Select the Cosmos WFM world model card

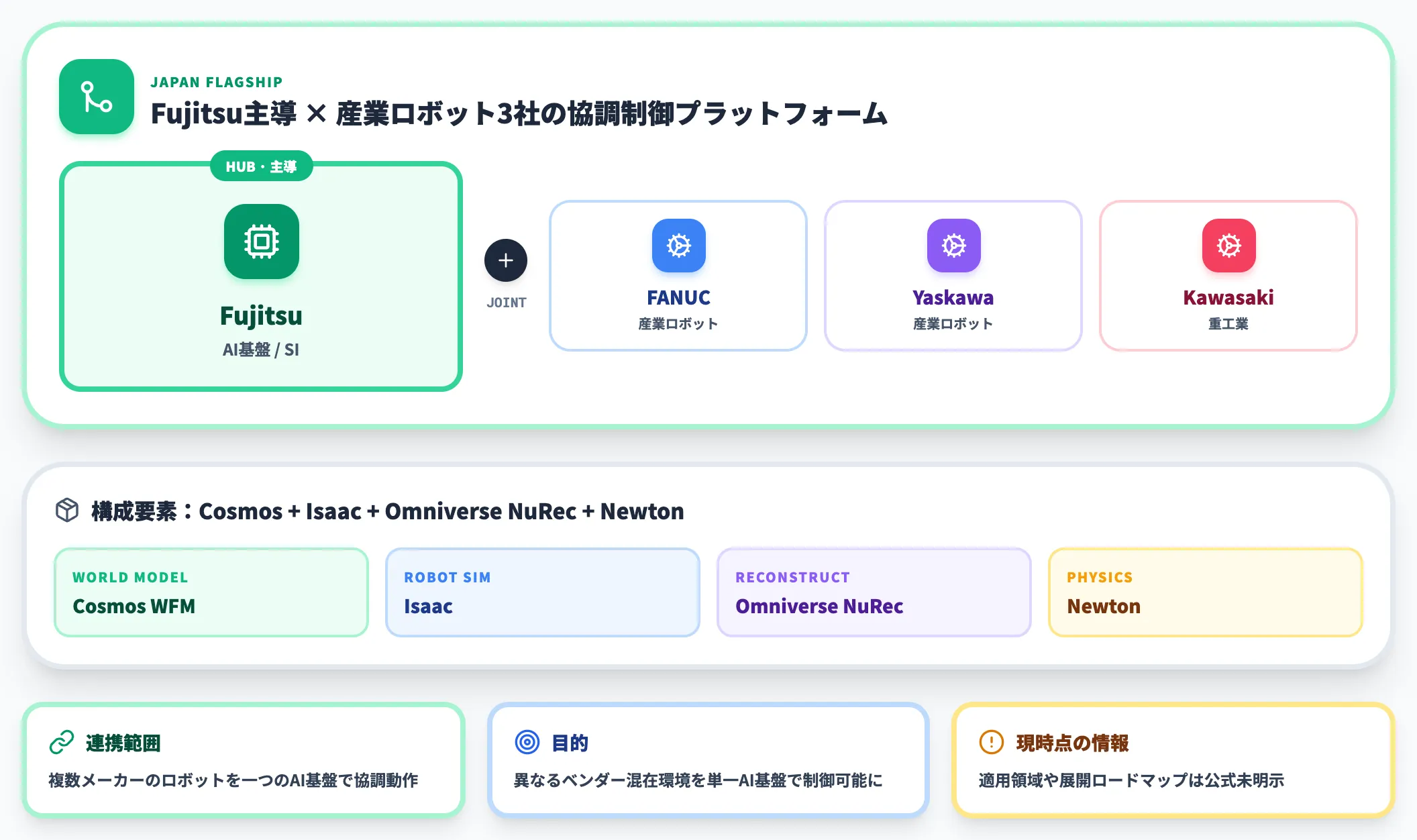[211, 592]
